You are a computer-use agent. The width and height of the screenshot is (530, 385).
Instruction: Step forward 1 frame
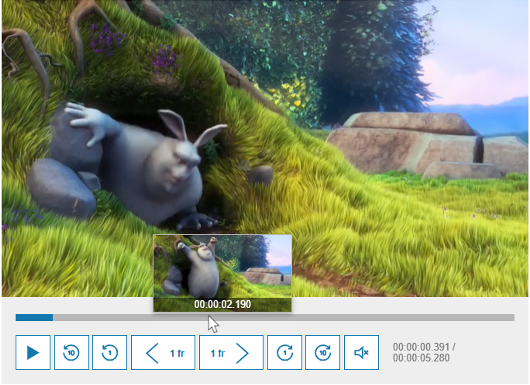231,353
